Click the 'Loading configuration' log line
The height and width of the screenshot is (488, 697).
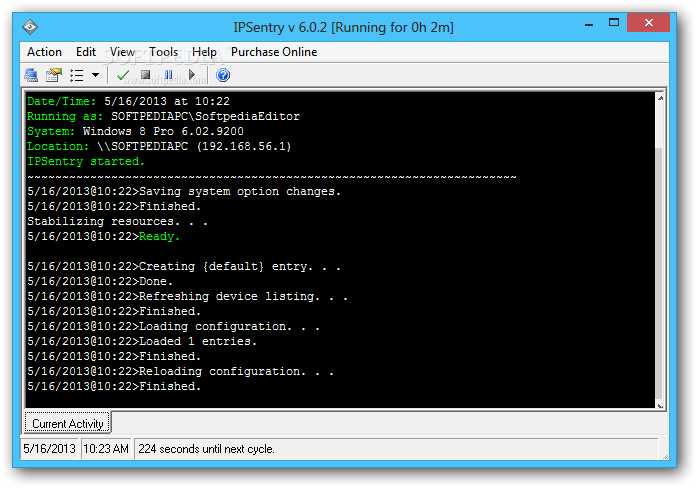pos(173,326)
